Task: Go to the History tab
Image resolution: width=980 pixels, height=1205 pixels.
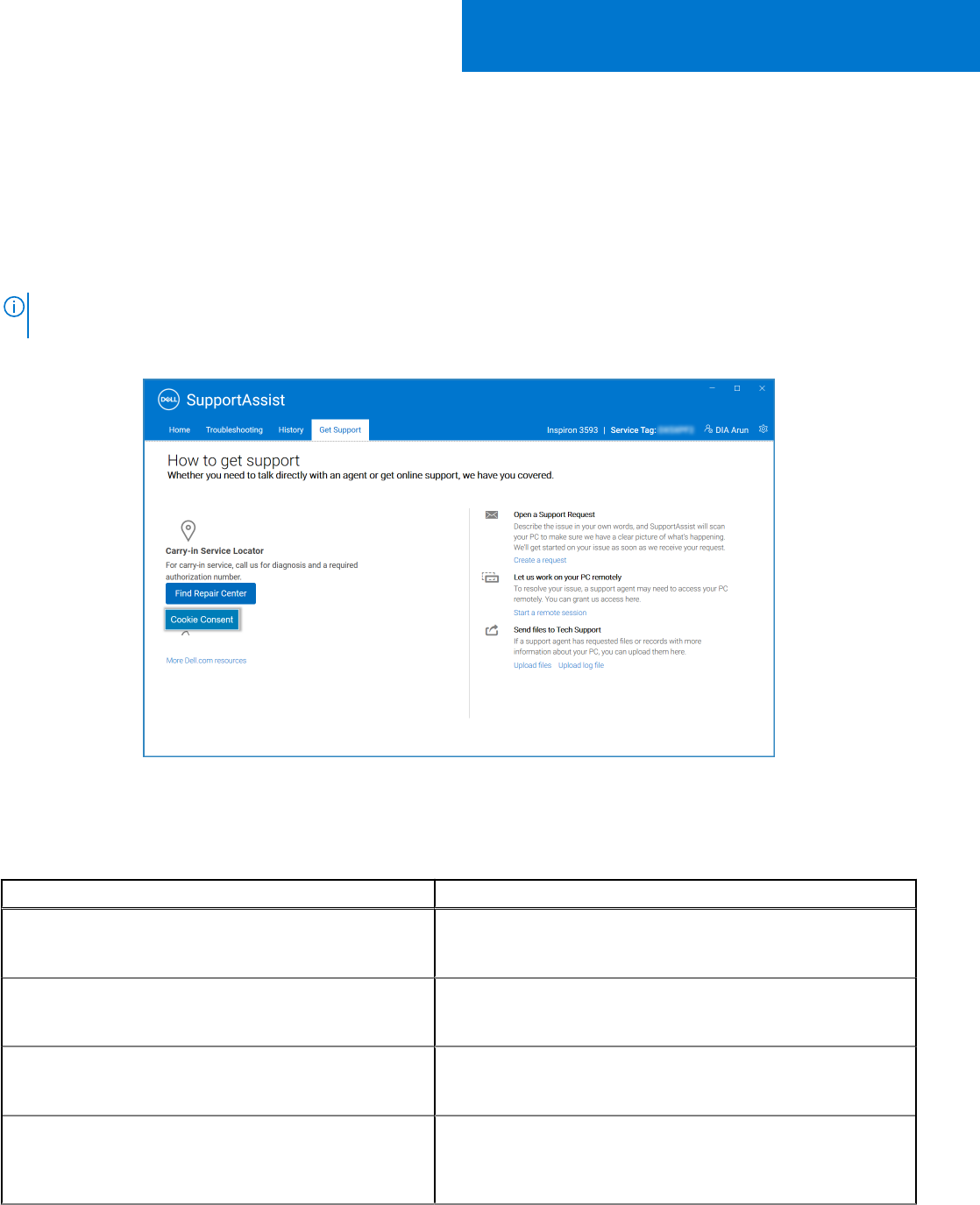Action: click(x=291, y=430)
